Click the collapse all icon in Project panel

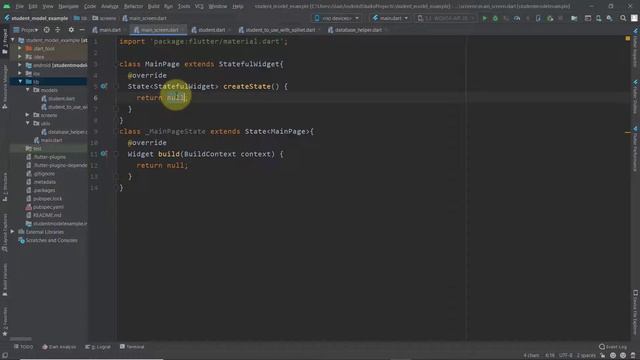tap(58, 30)
